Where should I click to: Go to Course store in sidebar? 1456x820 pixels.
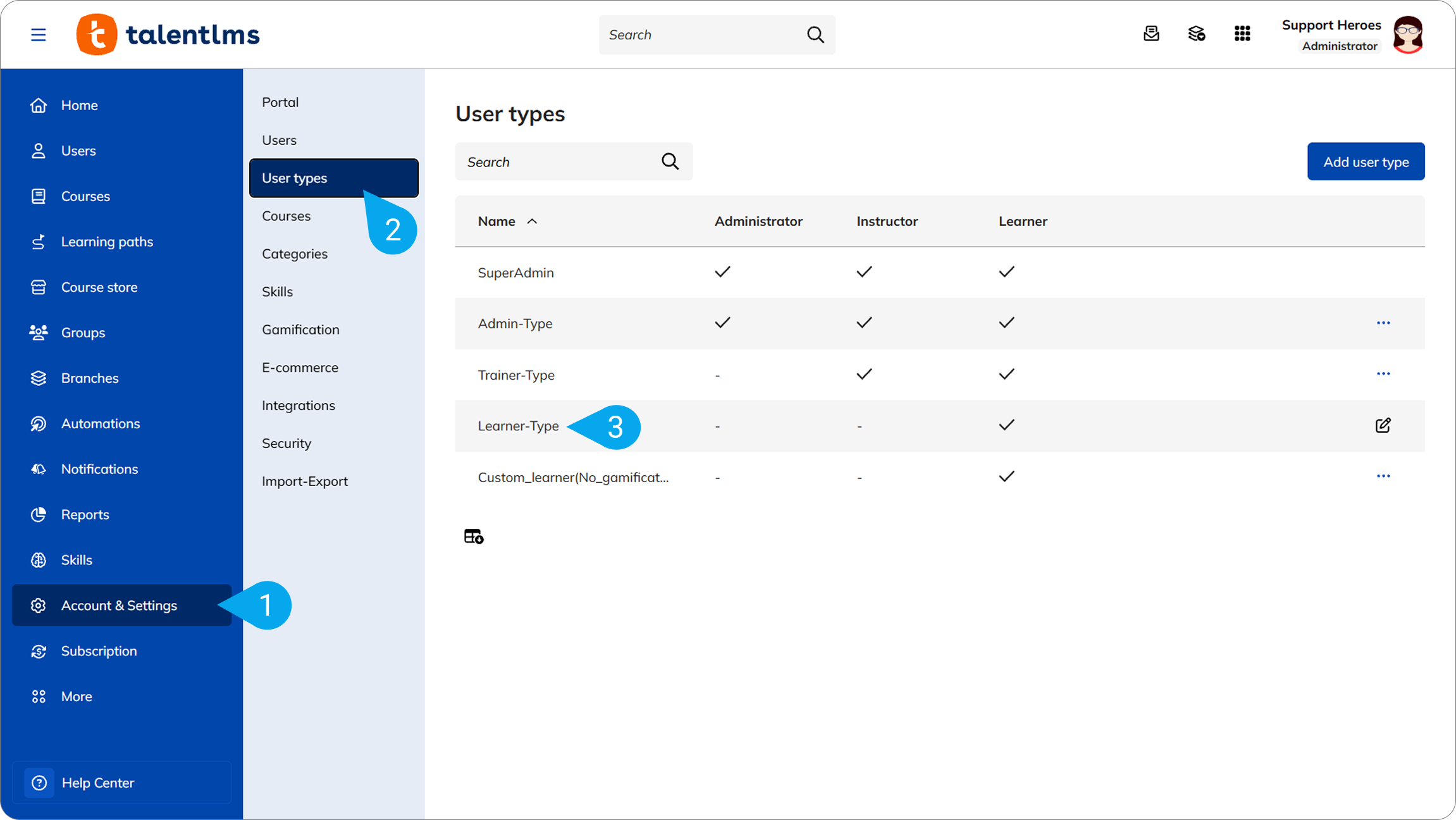click(99, 287)
